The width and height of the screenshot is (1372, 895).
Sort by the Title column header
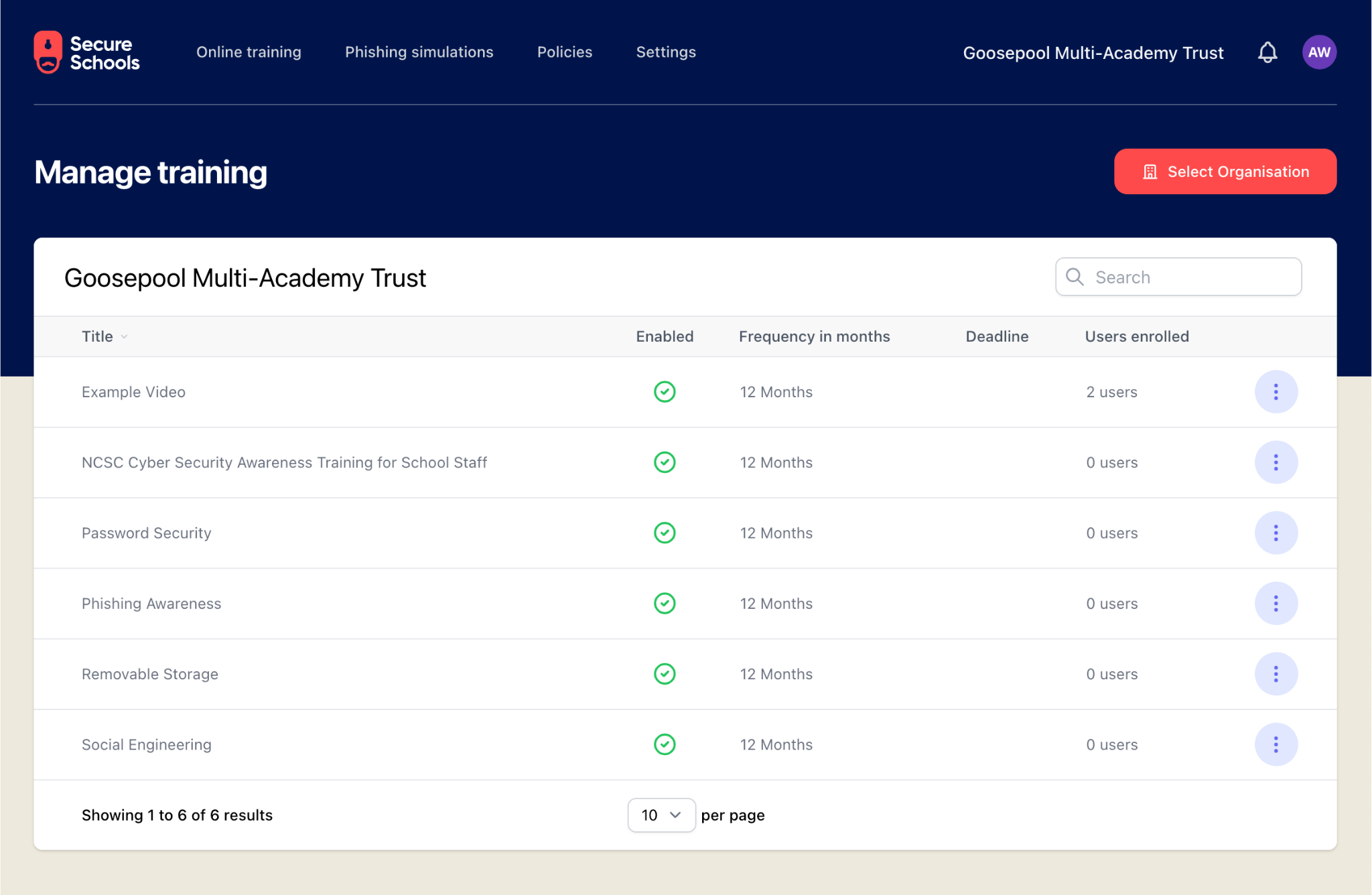click(105, 336)
